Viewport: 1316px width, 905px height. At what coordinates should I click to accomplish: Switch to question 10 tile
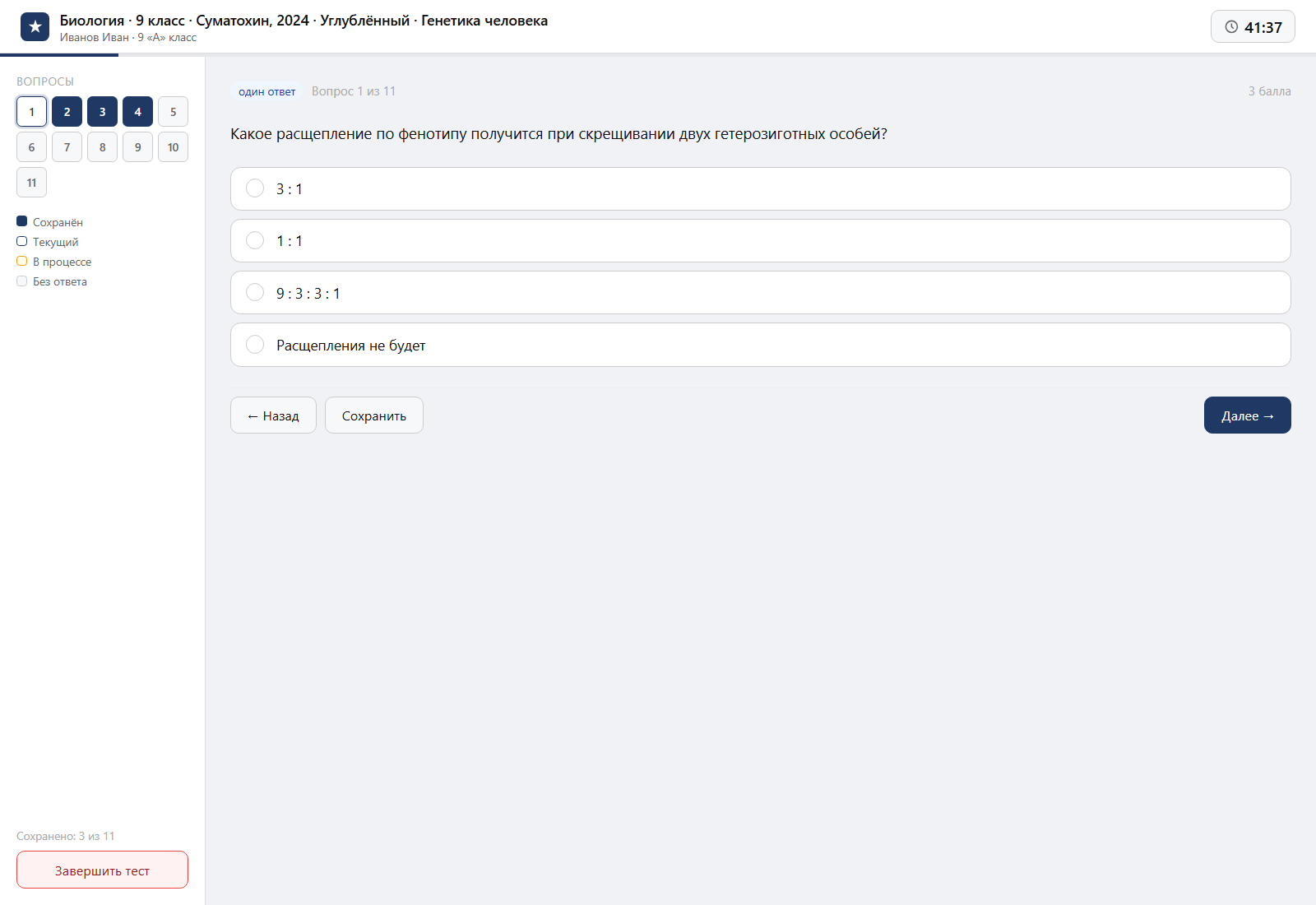point(173,147)
